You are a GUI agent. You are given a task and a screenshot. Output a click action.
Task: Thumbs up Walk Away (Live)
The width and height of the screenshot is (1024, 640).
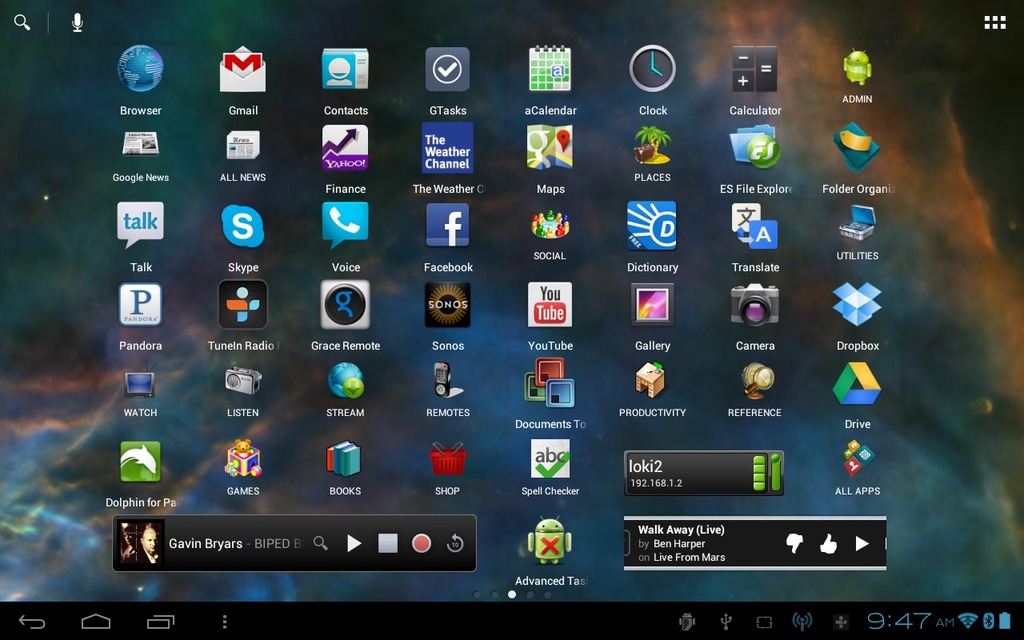pyautogui.click(x=828, y=543)
